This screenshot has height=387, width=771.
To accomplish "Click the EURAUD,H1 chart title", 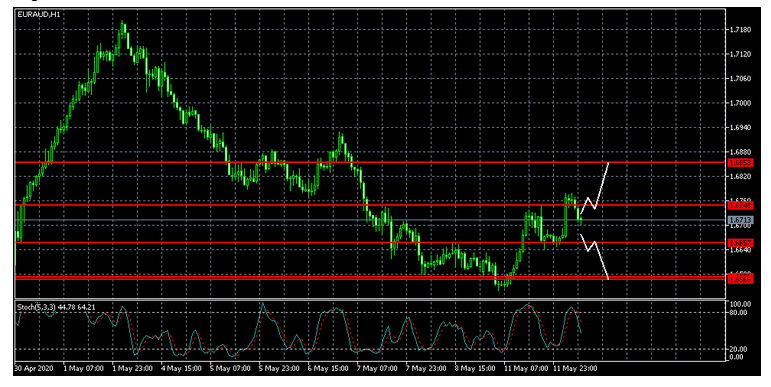I will click(x=39, y=15).
